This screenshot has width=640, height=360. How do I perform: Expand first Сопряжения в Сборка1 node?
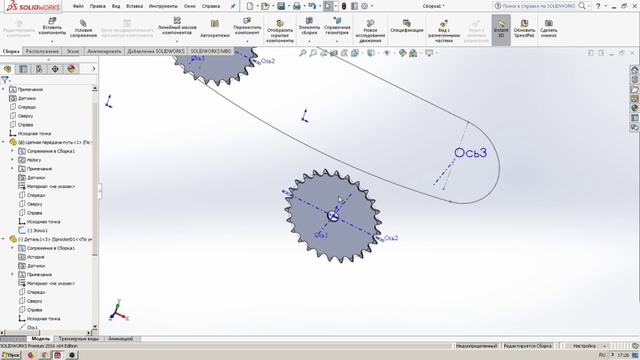[x=12, y=151]
